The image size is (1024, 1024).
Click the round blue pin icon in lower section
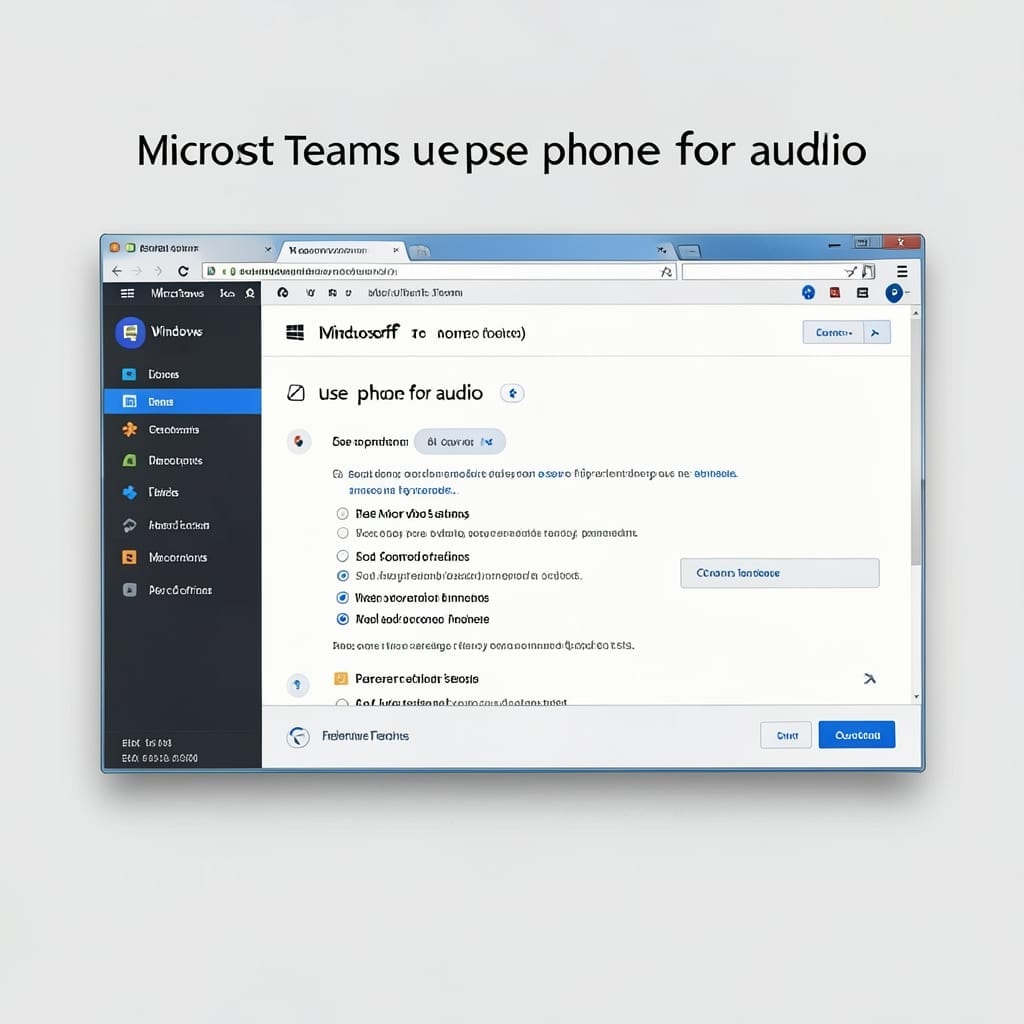point(298,684)
